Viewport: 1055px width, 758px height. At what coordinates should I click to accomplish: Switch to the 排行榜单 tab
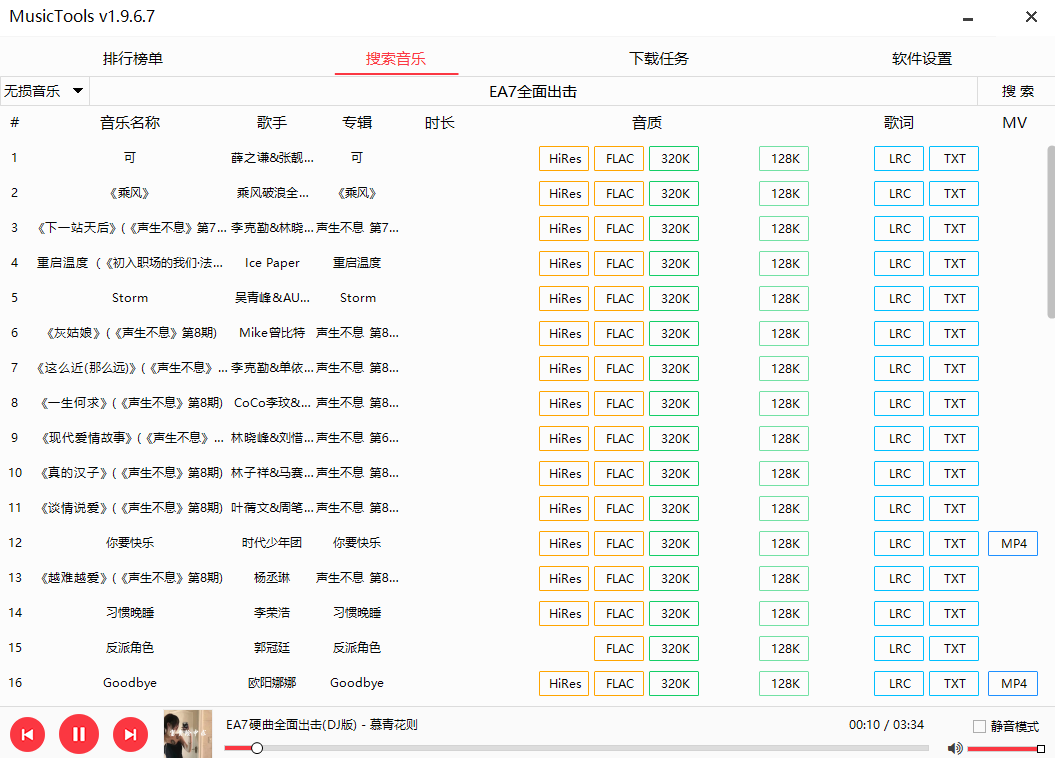(132, 59)
